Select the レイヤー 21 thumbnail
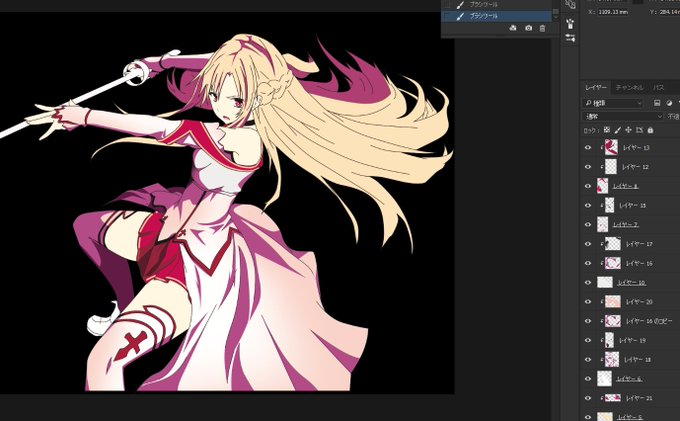The width and height of the screenshot is (680, 421). (613, 398)
